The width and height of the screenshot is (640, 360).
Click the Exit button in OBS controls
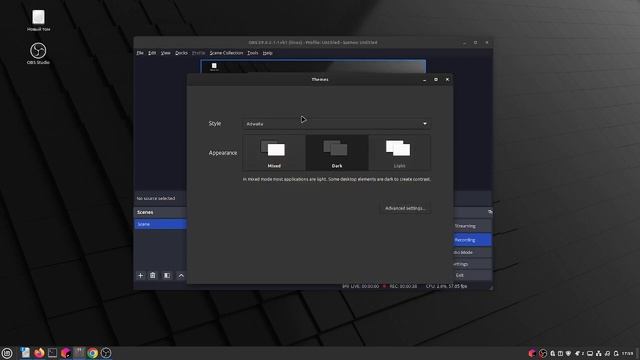pos(472,276)
